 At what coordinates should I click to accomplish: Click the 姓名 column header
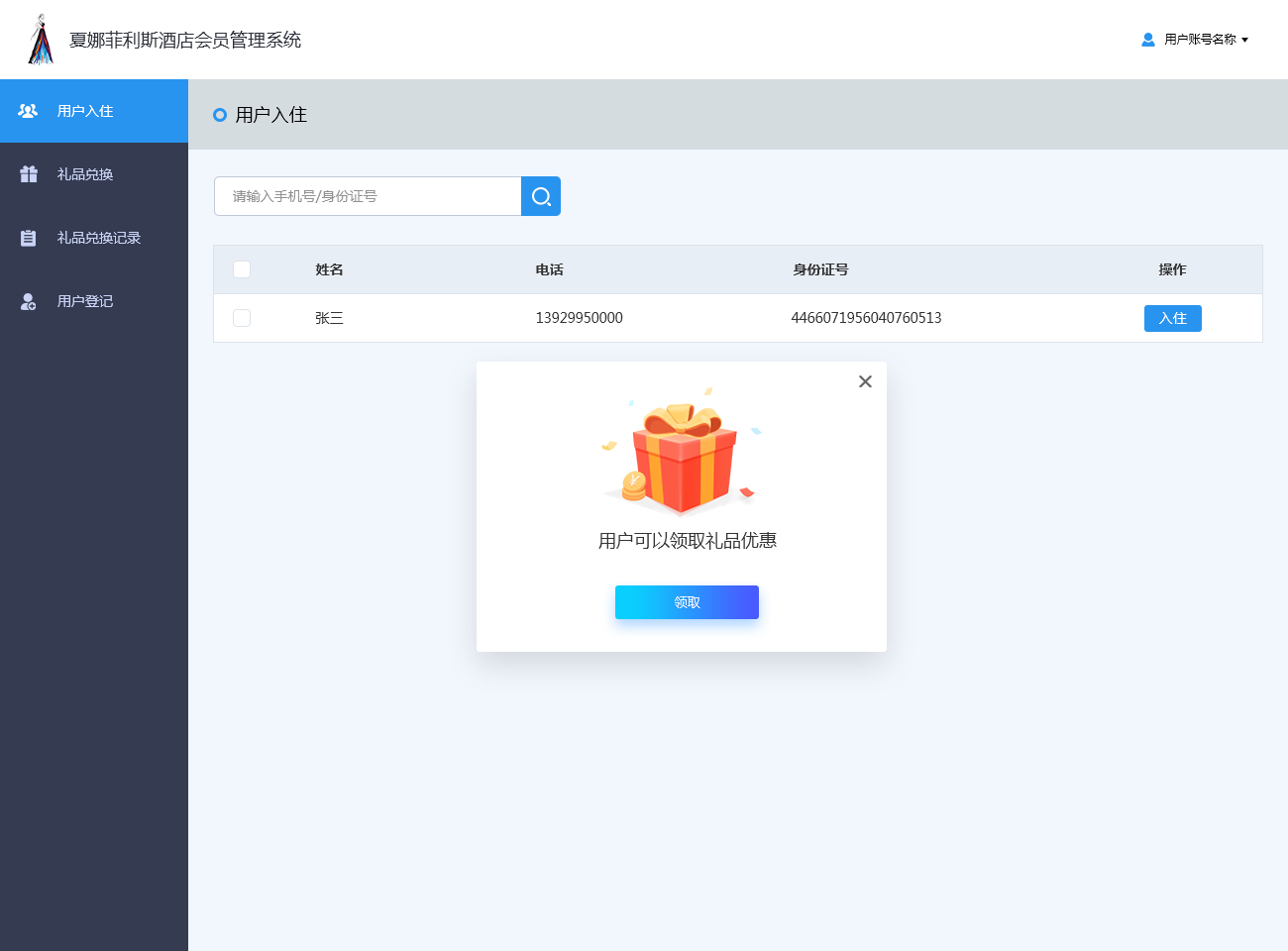click(x=329, y=269)
